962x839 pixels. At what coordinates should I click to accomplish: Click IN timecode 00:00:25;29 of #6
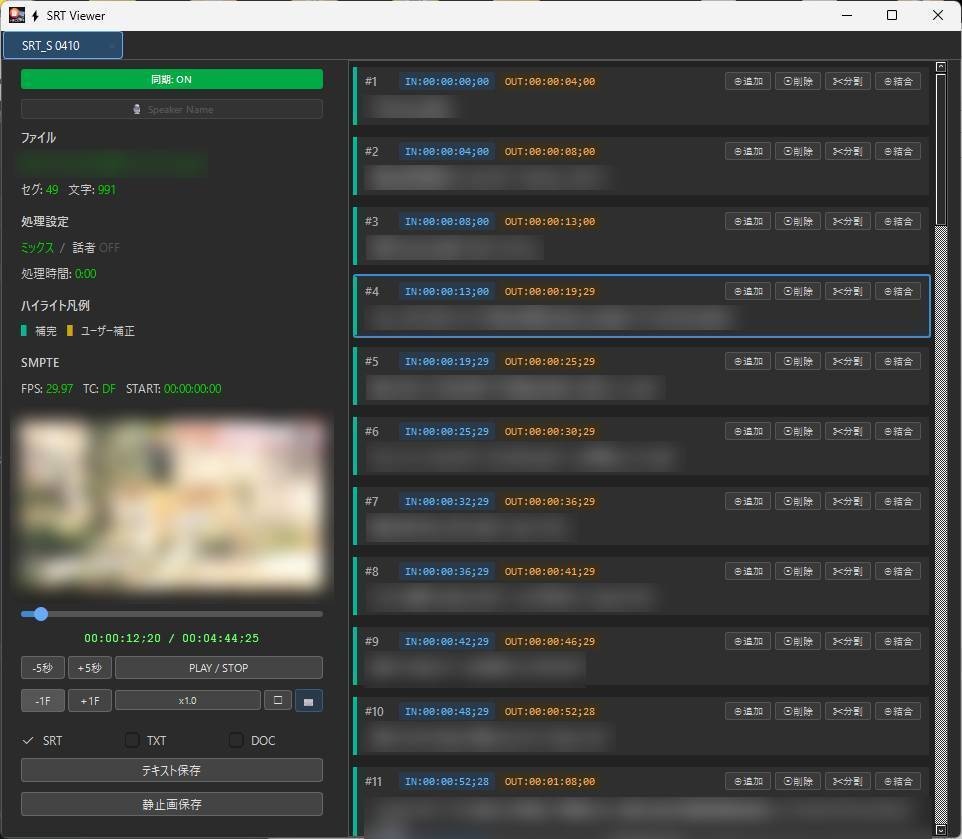[x=447, y=431]
